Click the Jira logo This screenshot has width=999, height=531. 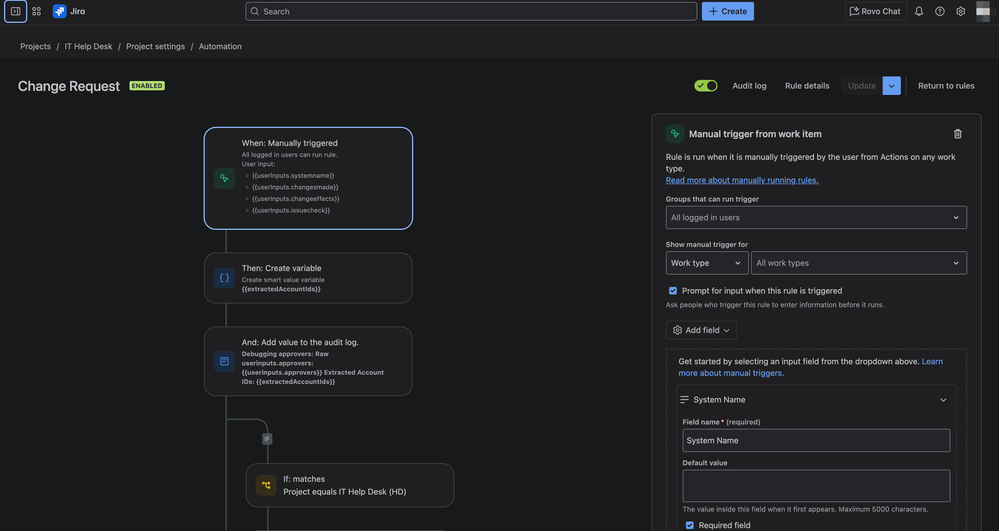[69, 11]
